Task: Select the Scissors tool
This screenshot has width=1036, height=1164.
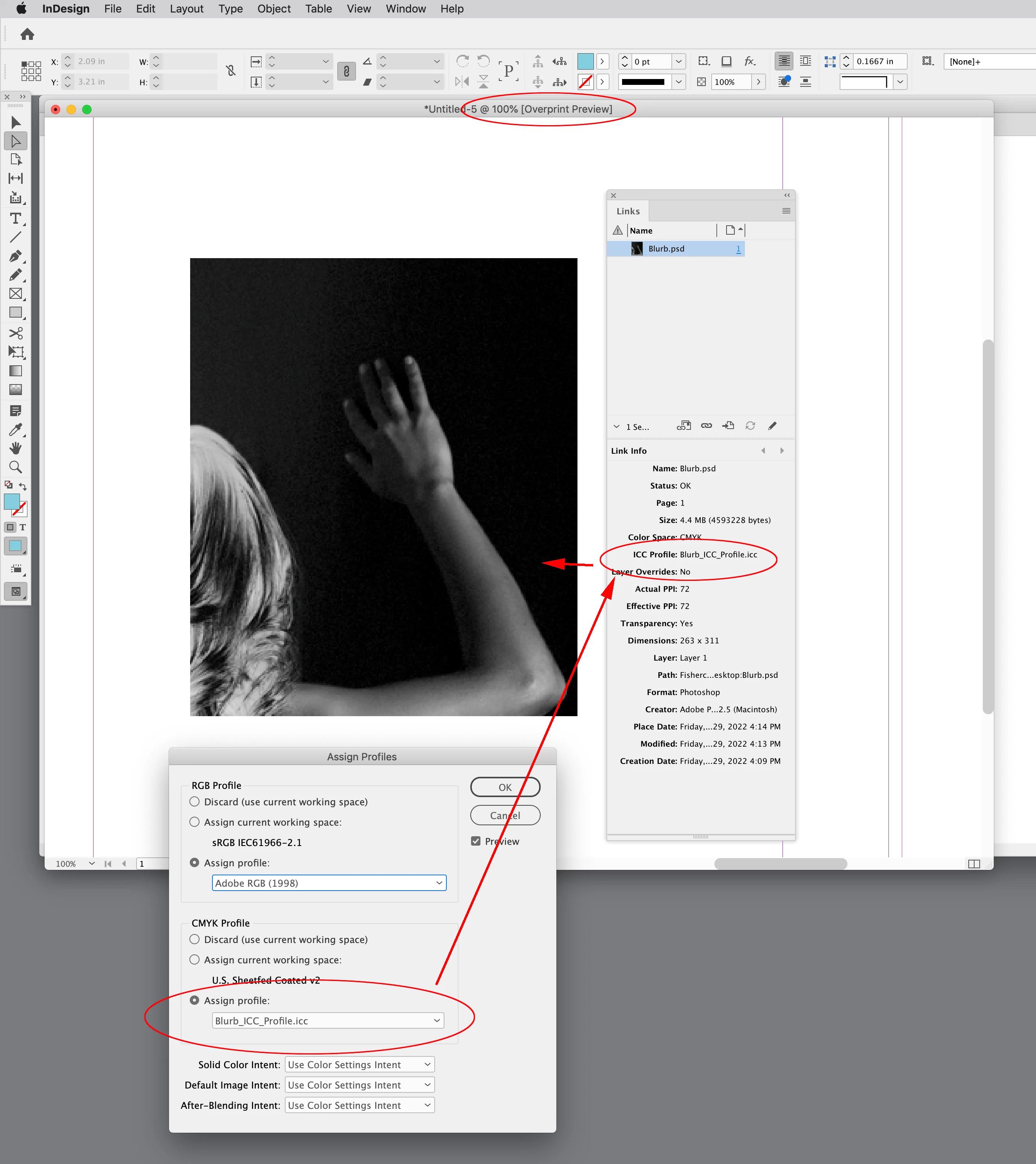Action: 15,333
